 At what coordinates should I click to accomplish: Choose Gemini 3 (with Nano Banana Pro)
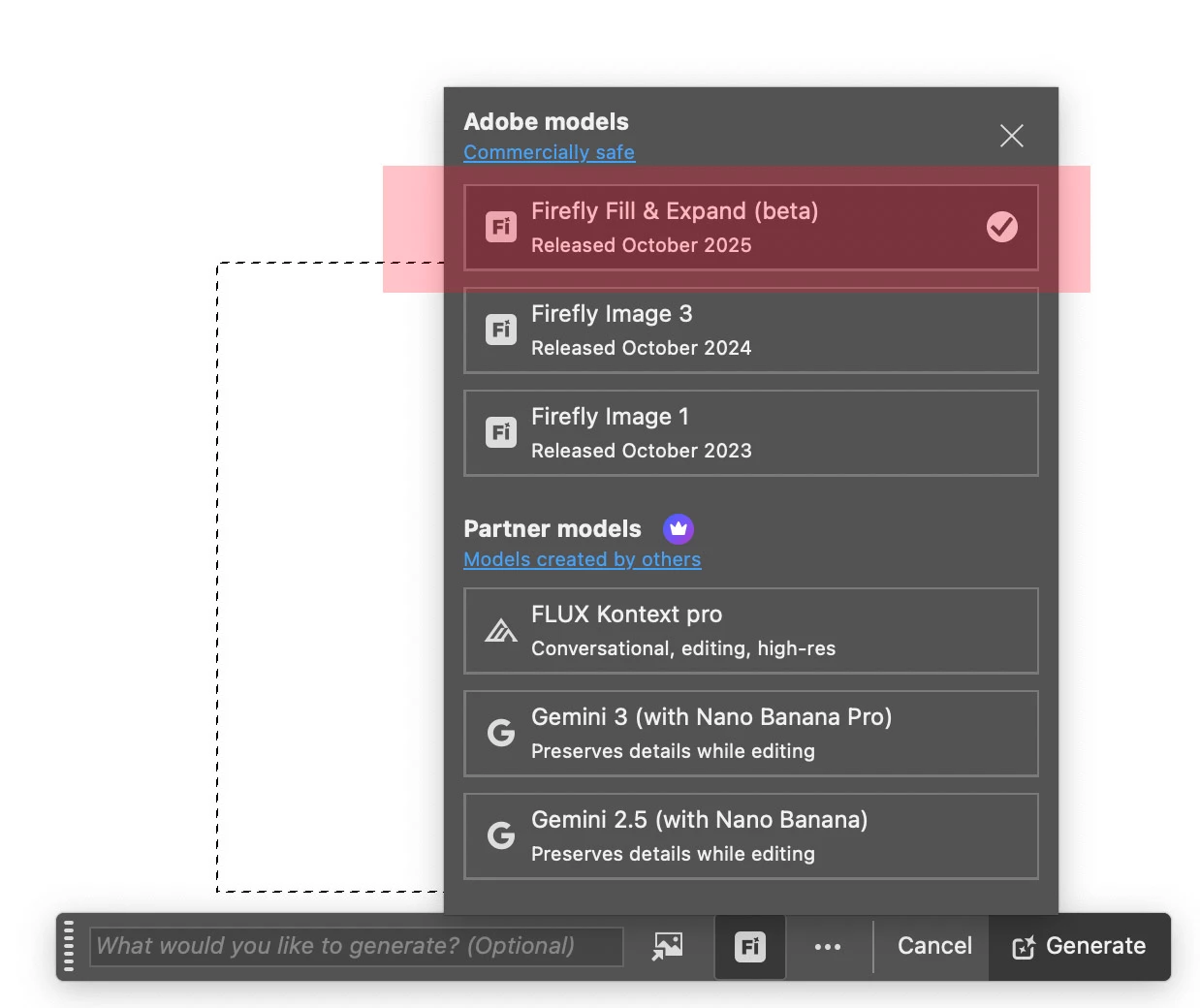point(751,734)
